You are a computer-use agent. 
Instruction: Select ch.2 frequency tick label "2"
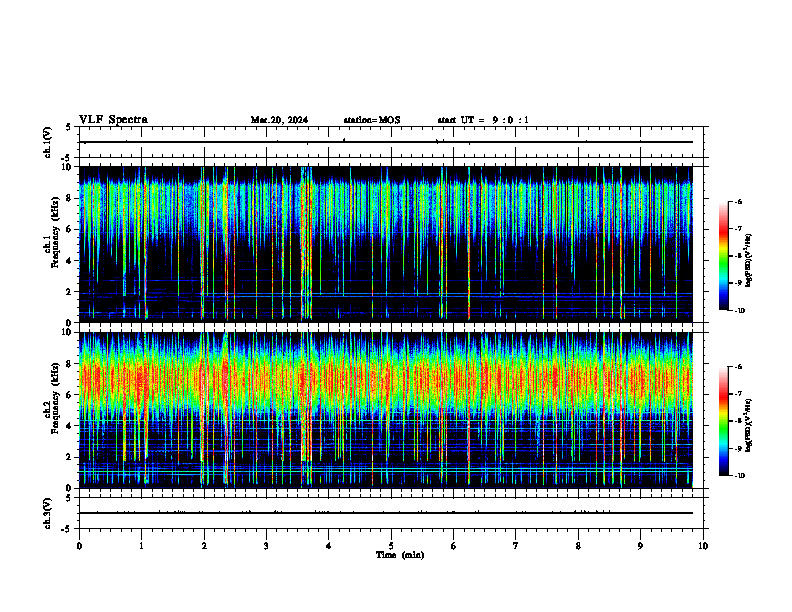pos(70,457)
